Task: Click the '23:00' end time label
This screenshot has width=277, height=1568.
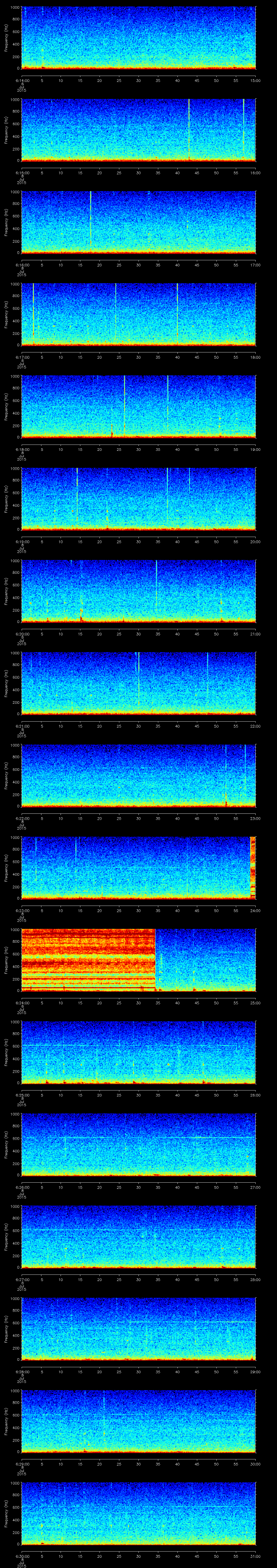Action: [x=255, y=818]
